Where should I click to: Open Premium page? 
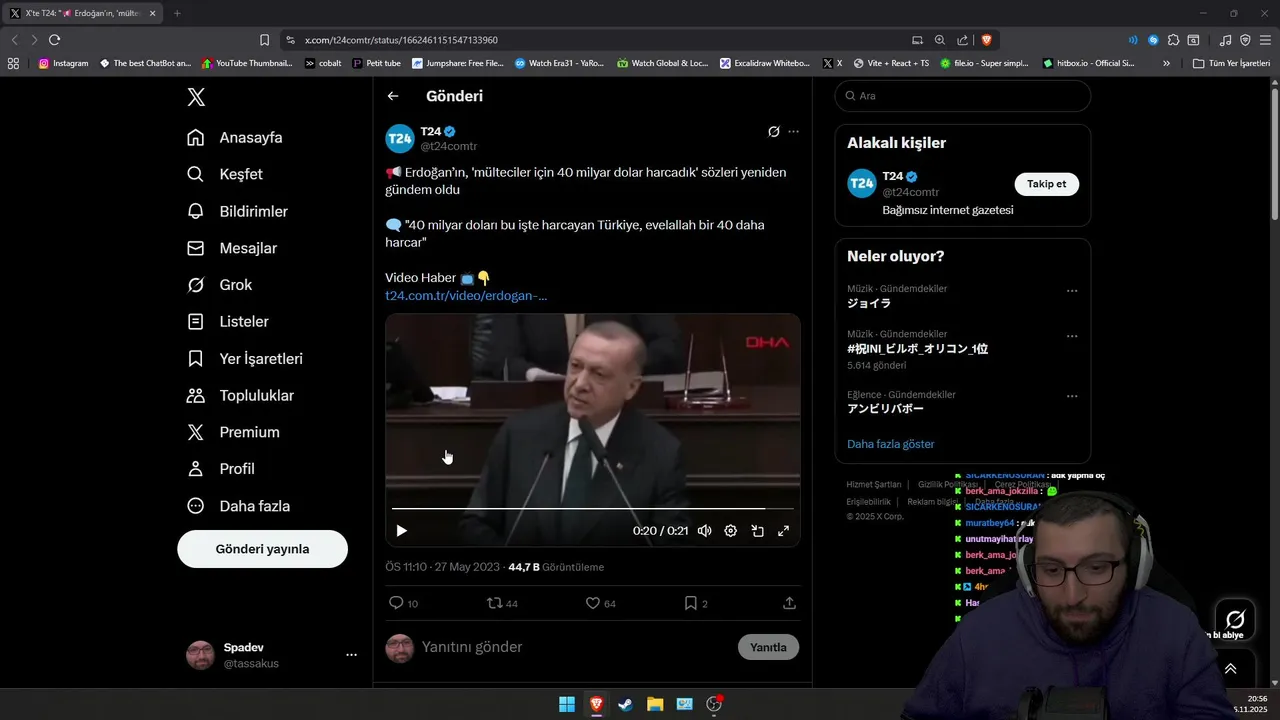[233, 432]
